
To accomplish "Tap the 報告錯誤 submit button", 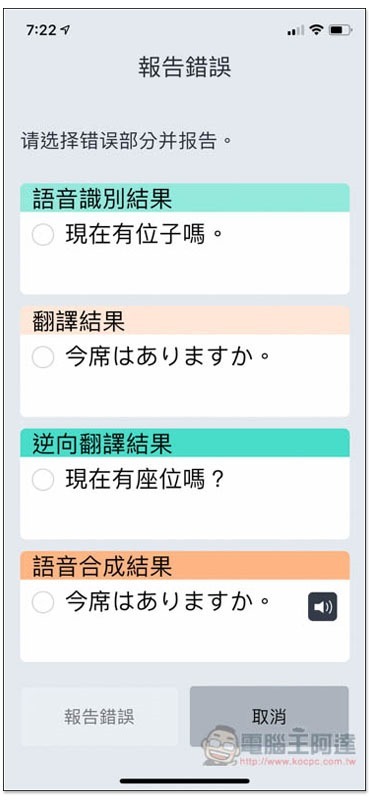I will pos(100,717).
